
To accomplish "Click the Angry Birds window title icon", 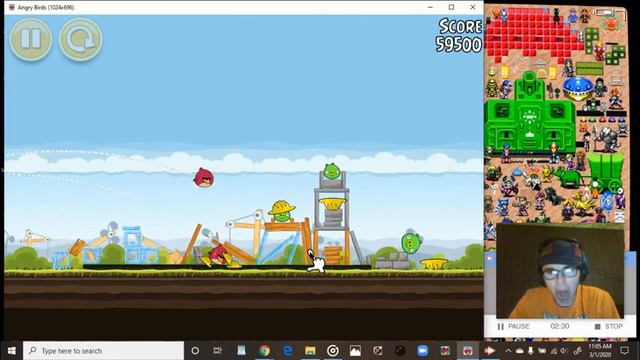I will point(11,7).
